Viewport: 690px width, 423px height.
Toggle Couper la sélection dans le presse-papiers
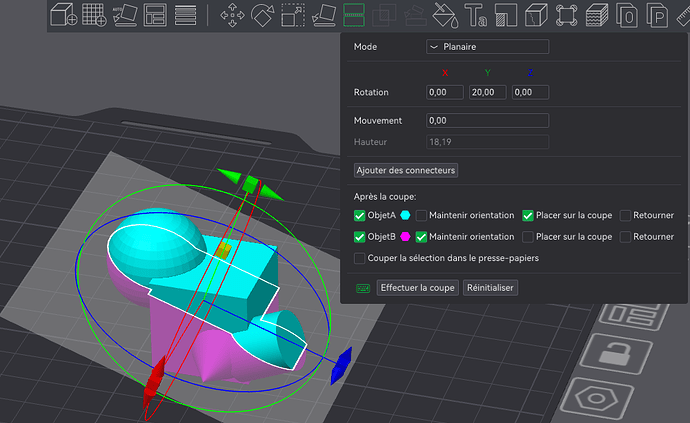[x=360, y=258]
